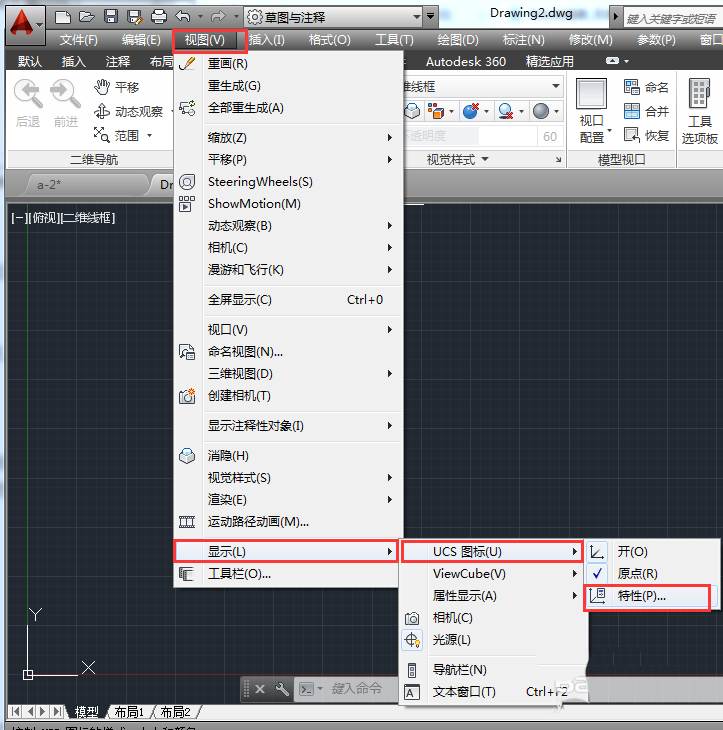This screenshot has width=723, height=730.
Task: Click the opacity value field showing 60
Action: coord(550,136)
